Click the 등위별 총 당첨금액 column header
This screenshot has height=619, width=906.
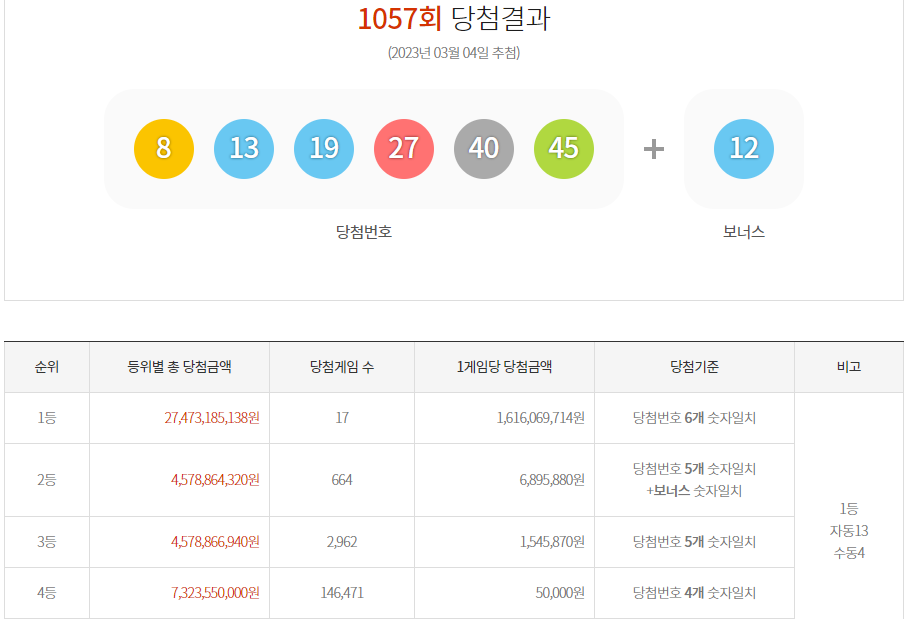pyautogui.click(x=180, y=366)
